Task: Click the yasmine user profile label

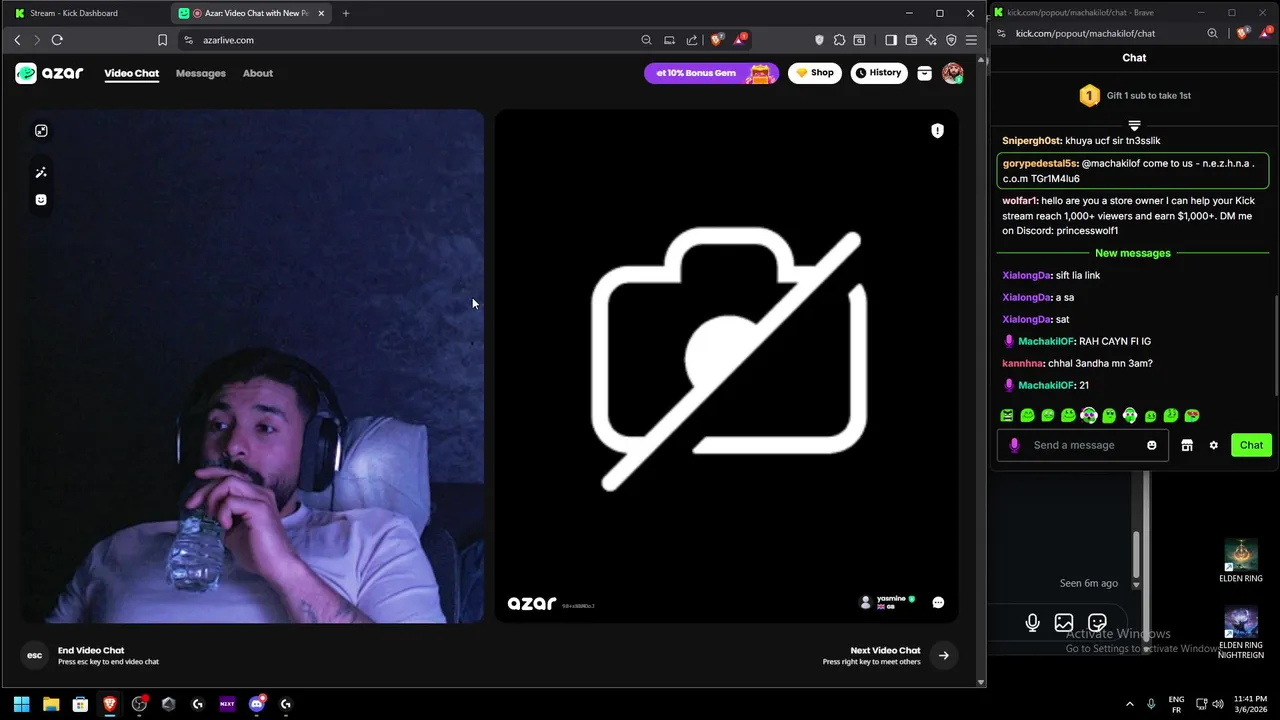Action: tap(889, 602)
